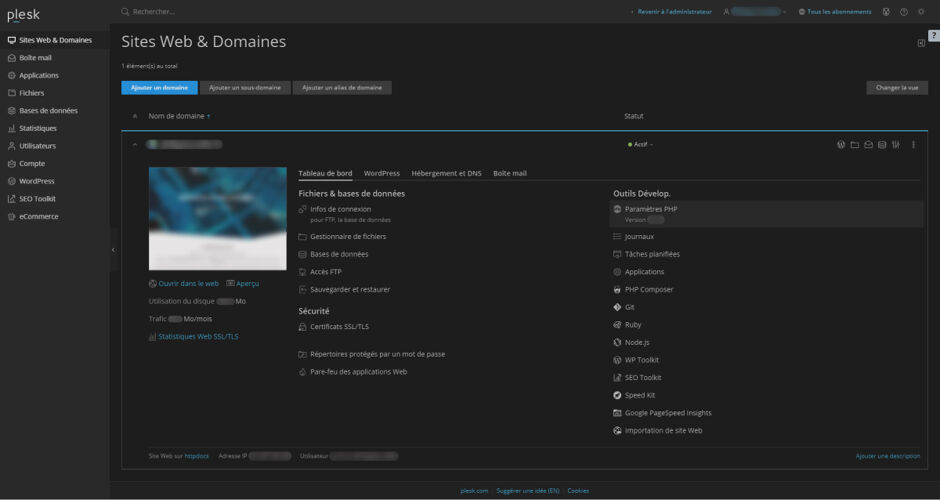
Task: Open the file manager folder icon in domain row
Action: click(855, 145)
